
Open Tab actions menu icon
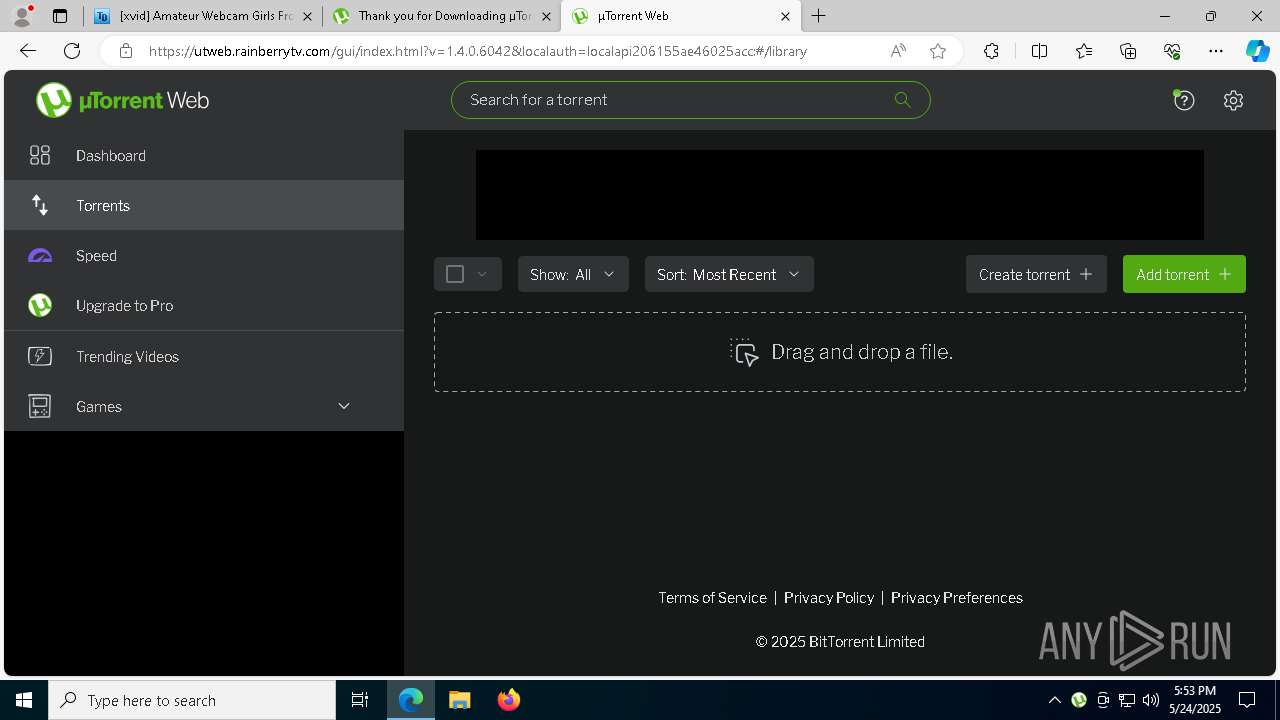point(60,16)
